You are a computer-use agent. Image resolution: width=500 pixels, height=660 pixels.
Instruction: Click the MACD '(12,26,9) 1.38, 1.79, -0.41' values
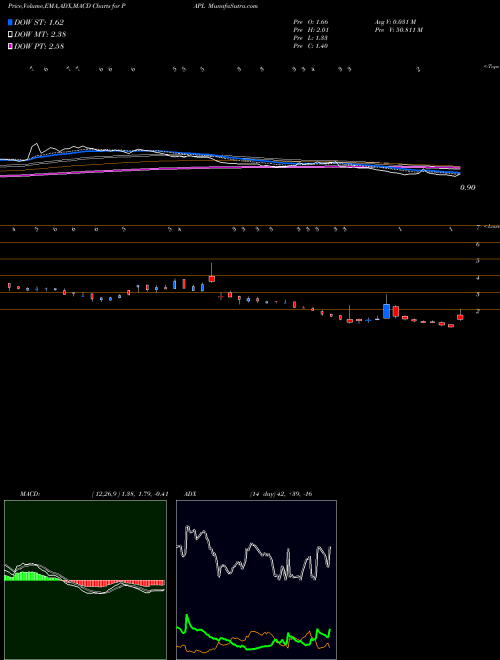point(130,494)
